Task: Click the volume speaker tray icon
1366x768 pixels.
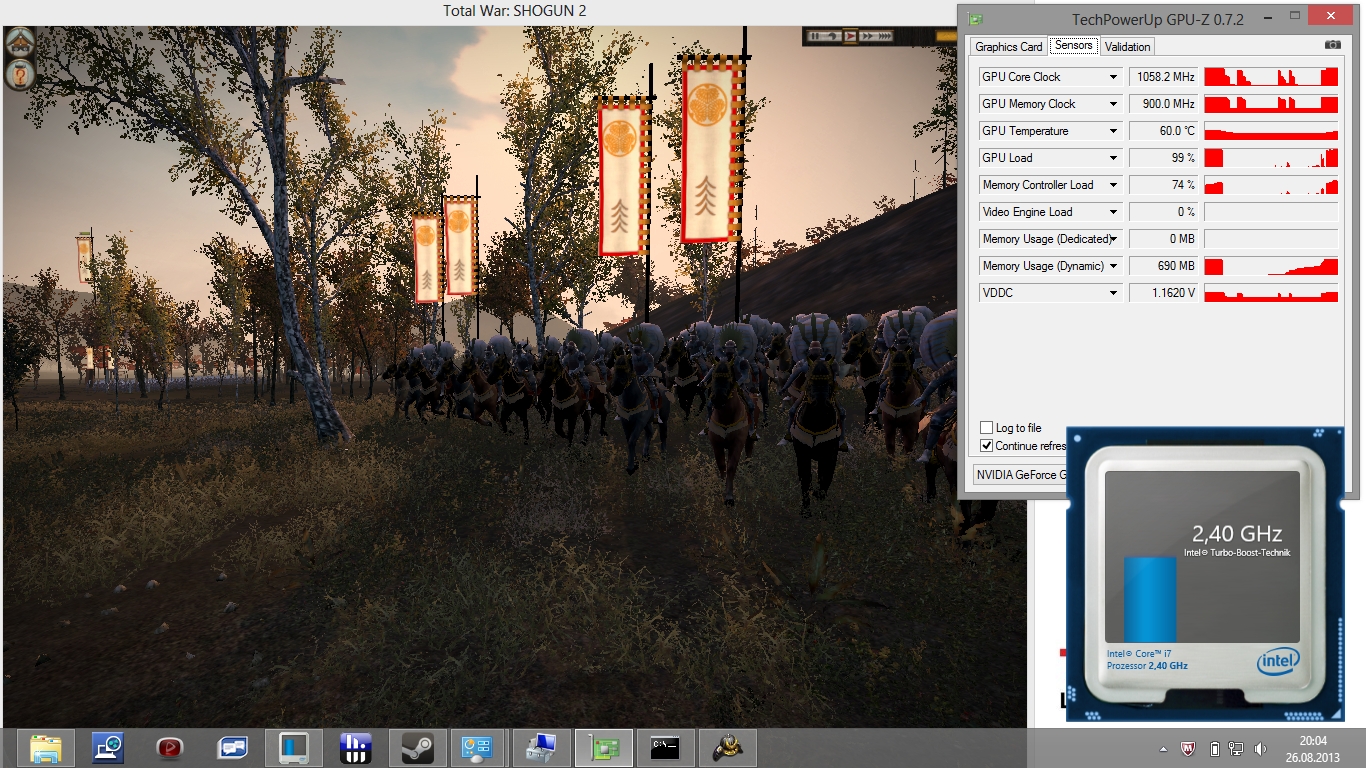Action: 1259,748
